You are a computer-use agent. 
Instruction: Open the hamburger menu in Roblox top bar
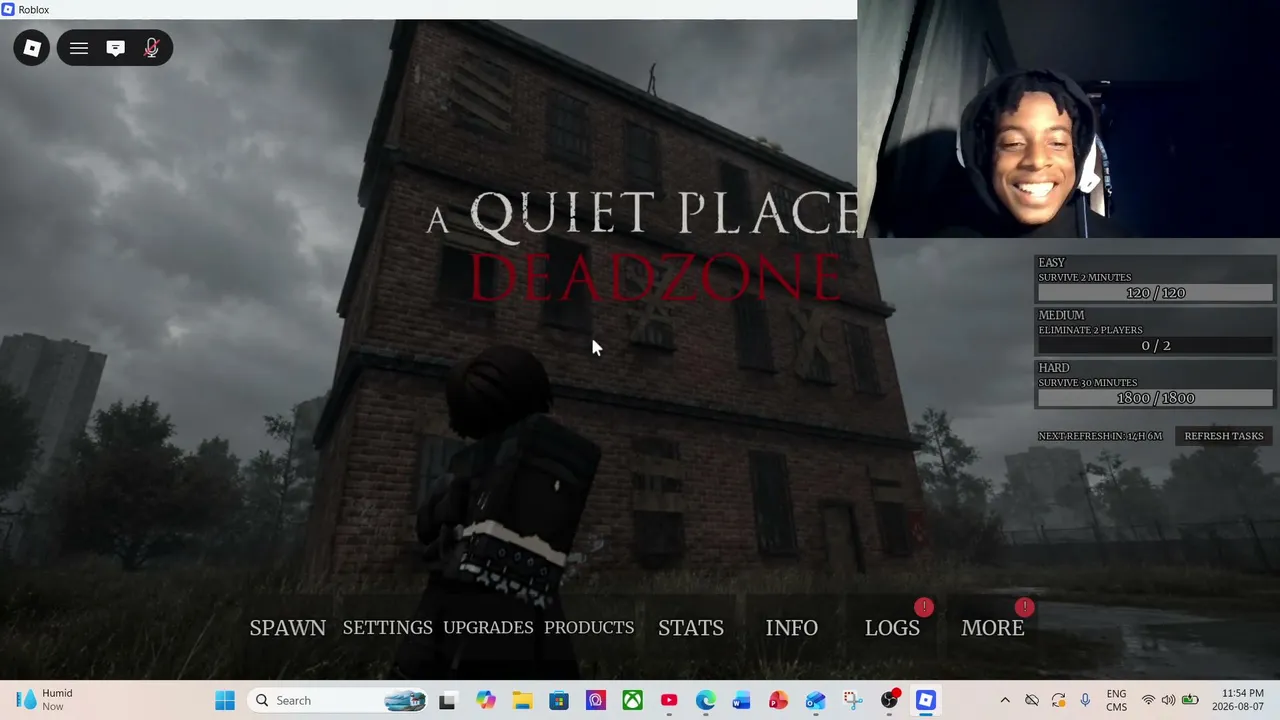[79, 48]
